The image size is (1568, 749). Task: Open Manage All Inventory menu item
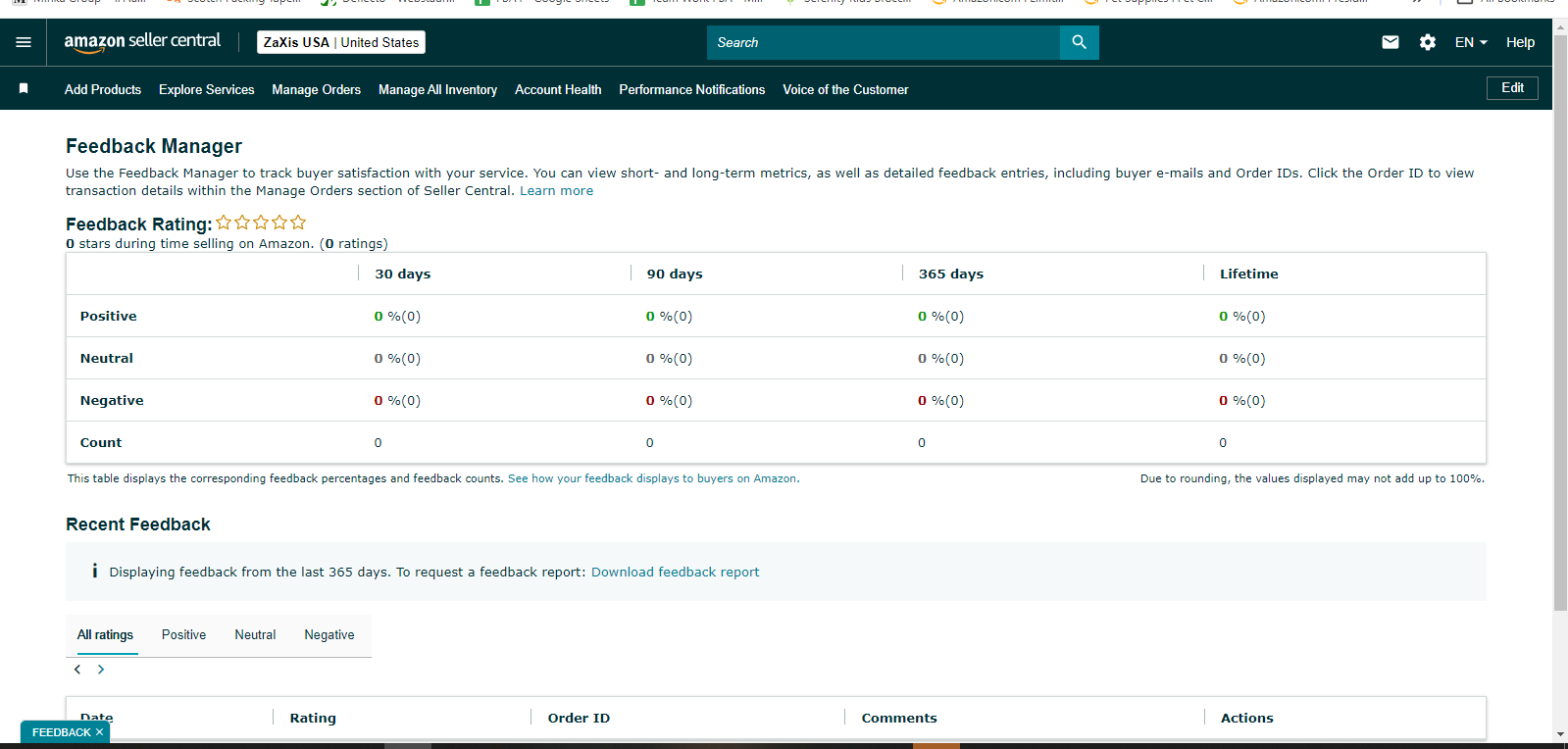437,89
